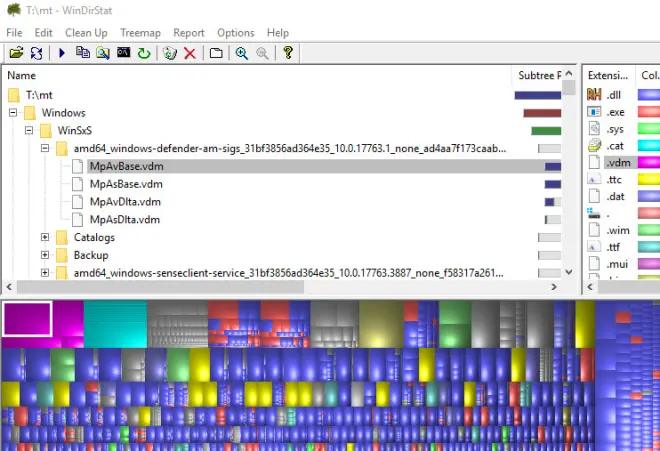Click the Refresh All toolbar icon
This screenshot has width=660, height=451.
coord(37,53)
